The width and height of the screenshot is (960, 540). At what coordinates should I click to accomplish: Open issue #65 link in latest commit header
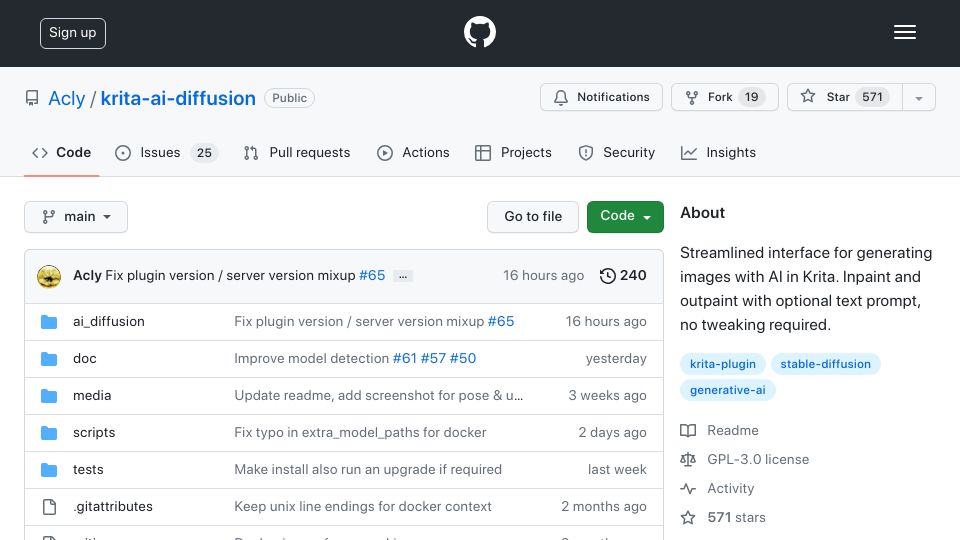(x=372, y=276)
